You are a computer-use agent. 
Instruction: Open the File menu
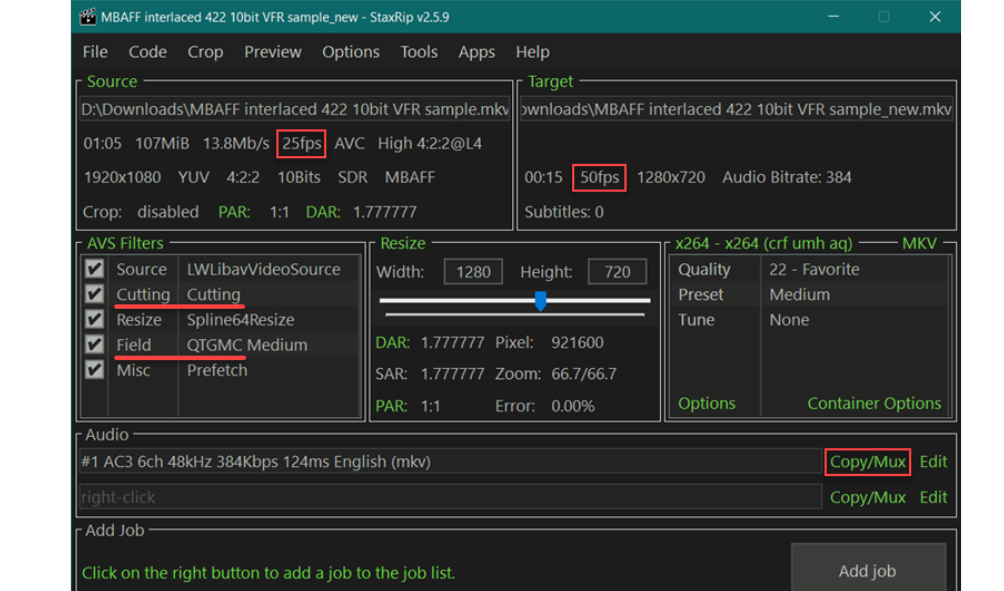tap(95, 52)
